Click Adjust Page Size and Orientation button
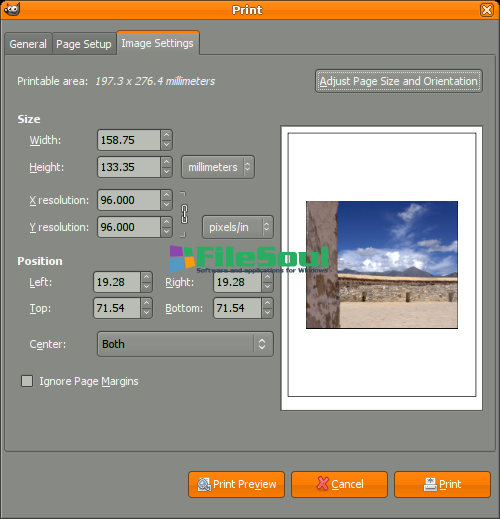 point(399,81)
